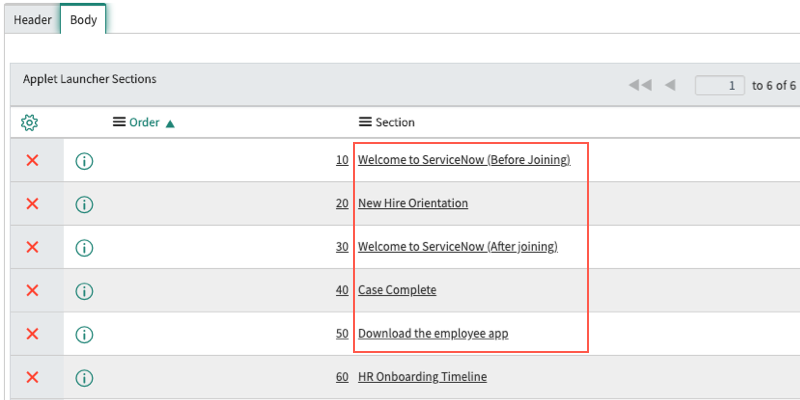Delete the Case Complete row
Image resolution: width=800 pixels, height=400 pixels.
tap(32, 290)
